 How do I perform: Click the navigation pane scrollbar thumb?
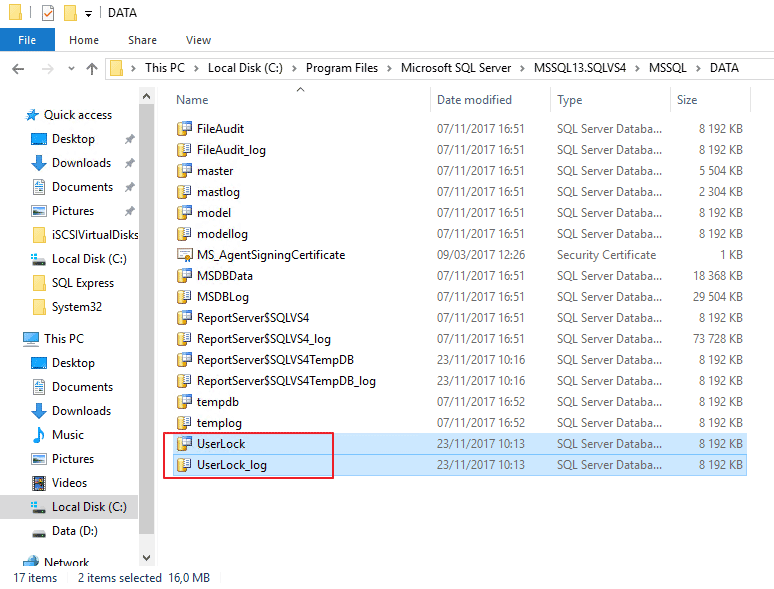(146, 319)
